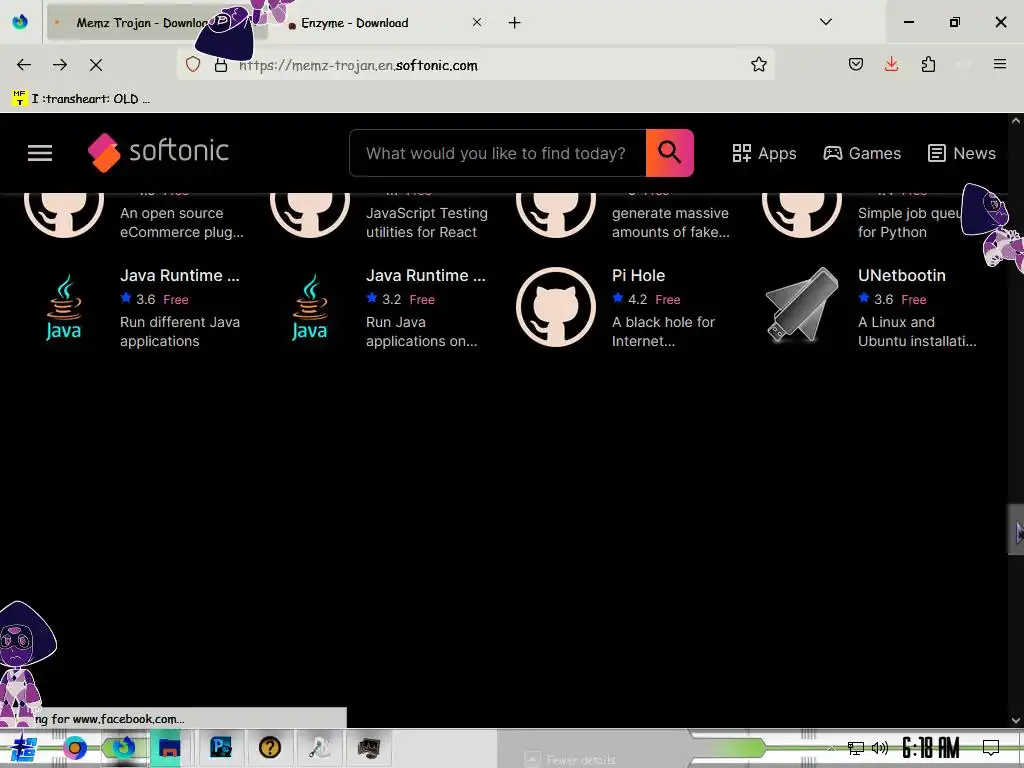Save the page to Pocket
Viewport: 1024px width, 768px height.
[856, 64]
